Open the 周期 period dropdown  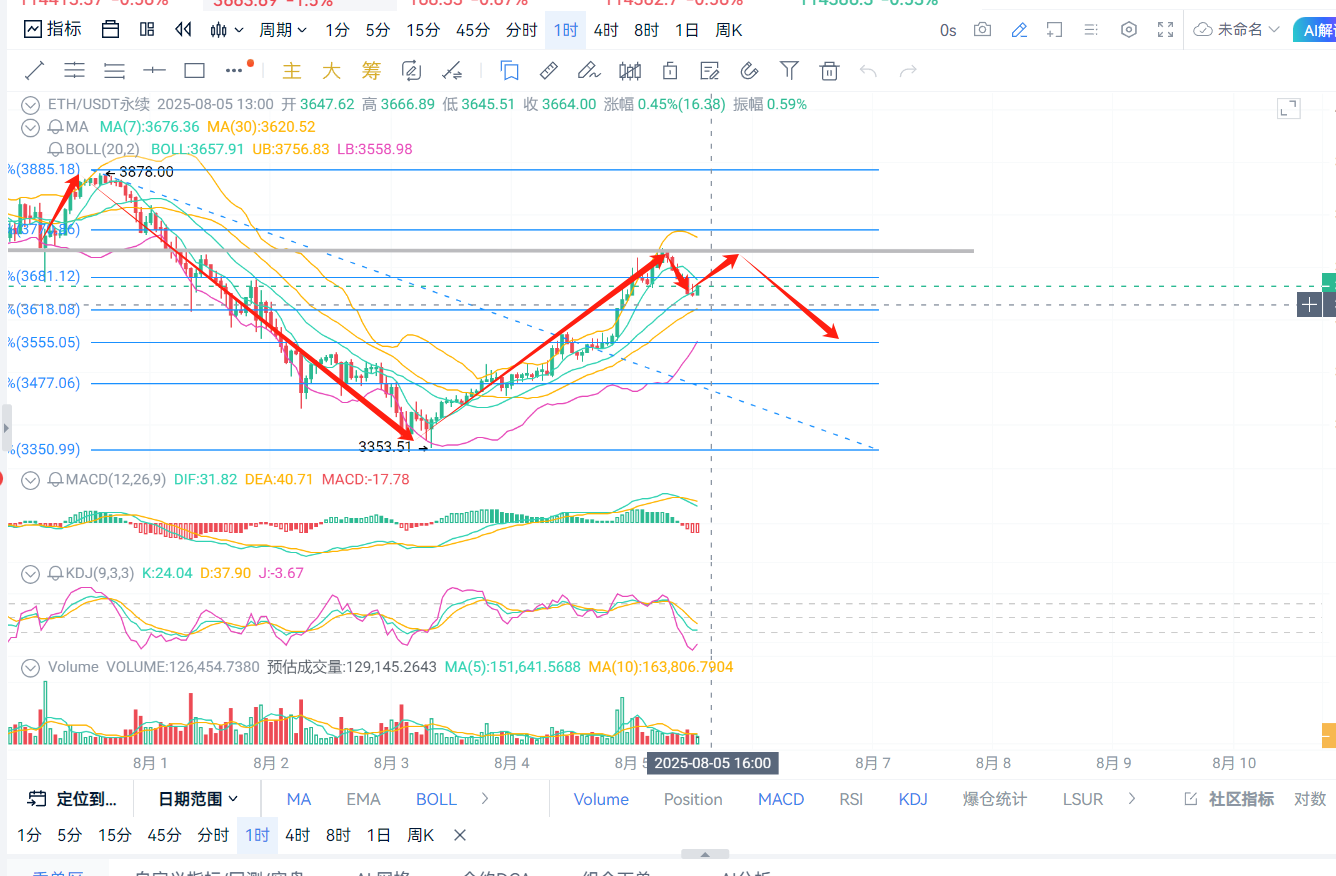click(283, 30)
